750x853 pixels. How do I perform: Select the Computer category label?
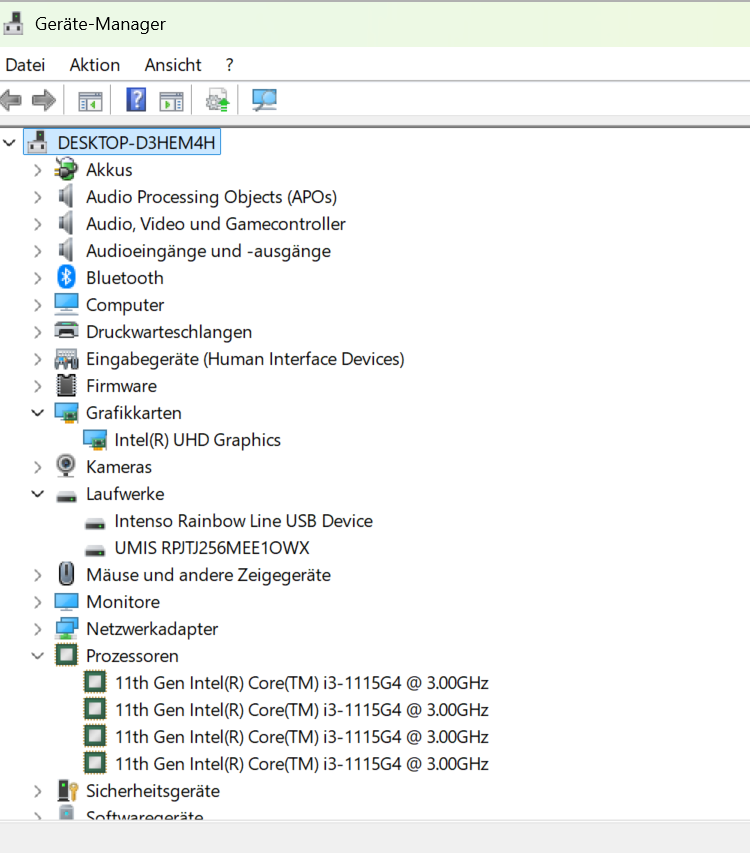point(125,305)
